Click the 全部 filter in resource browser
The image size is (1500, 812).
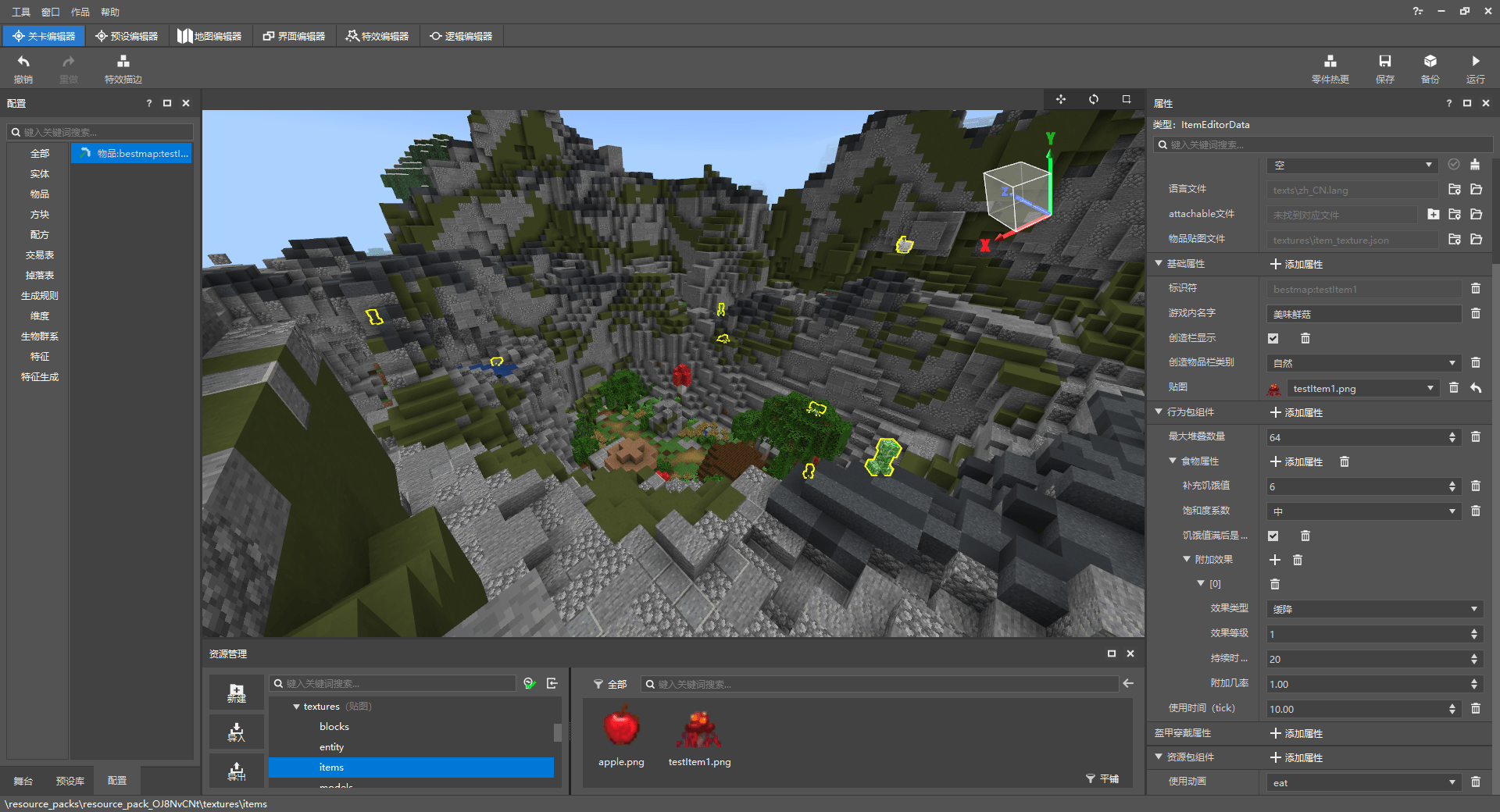pos(610,684)
